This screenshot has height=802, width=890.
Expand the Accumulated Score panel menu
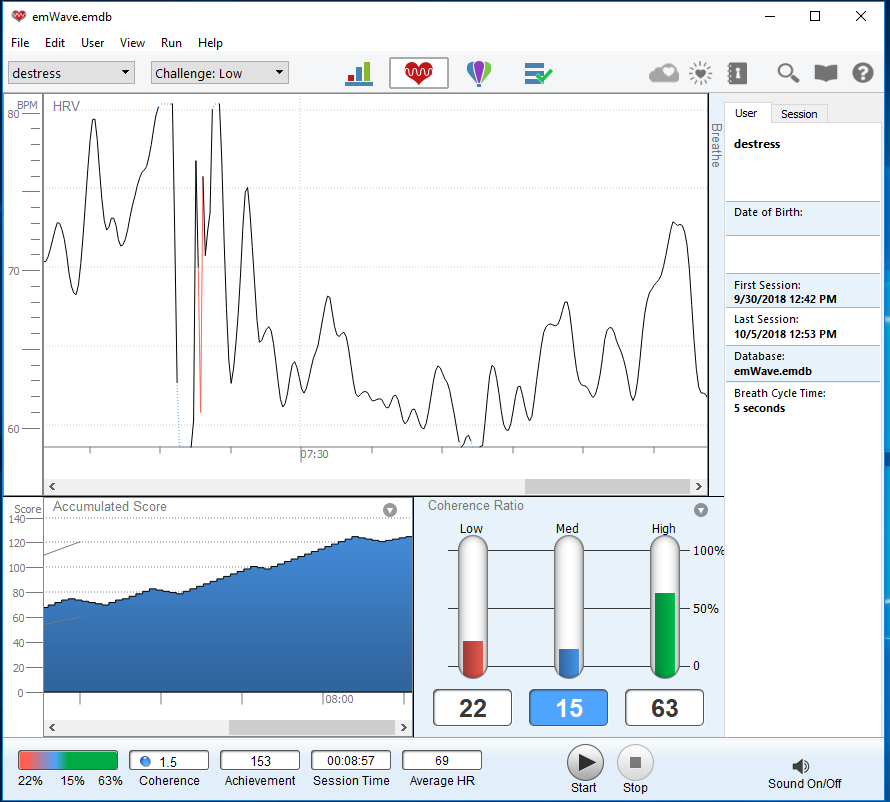click(389, 510)
